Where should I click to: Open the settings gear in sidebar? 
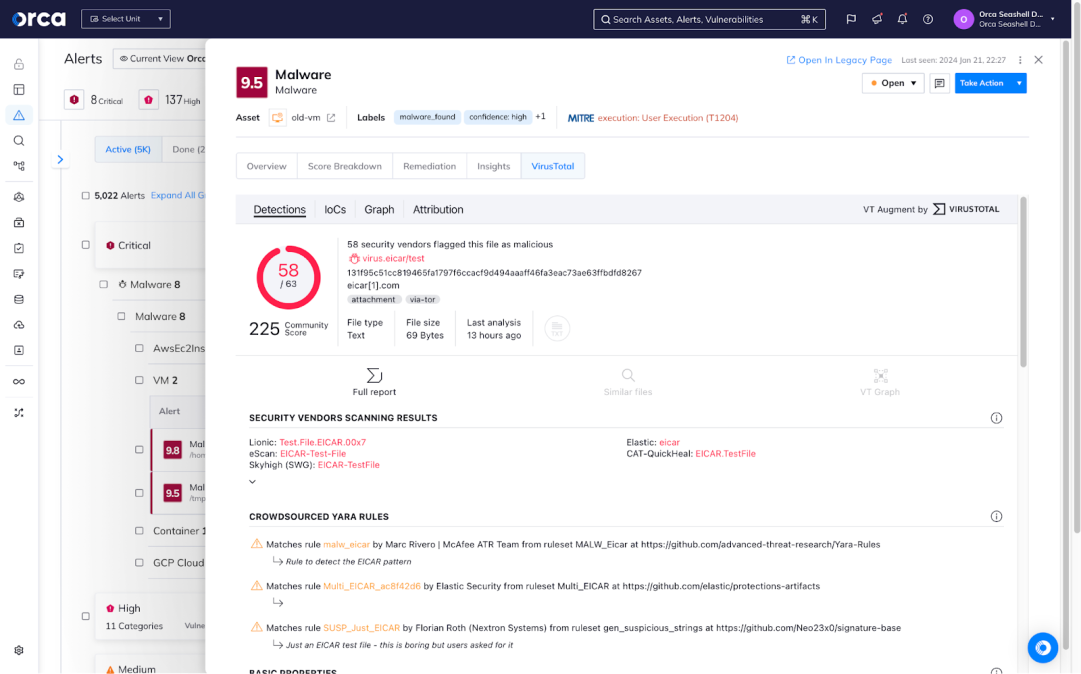19,650
